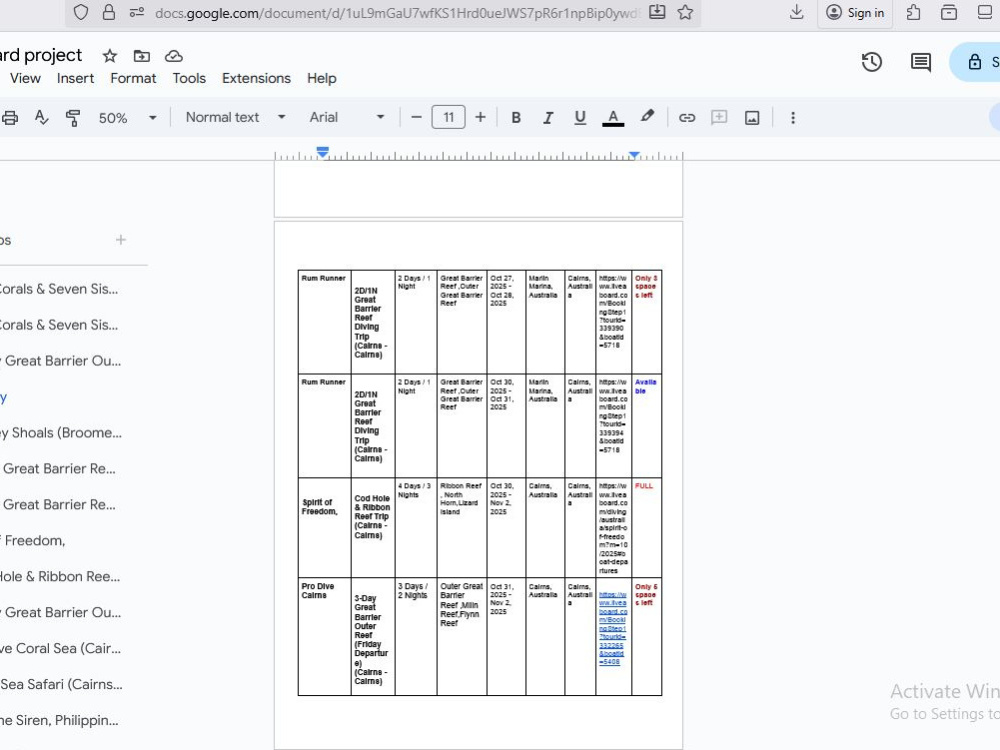The width and height of the screenshot is (1000, 750).
Task: Click the Oct 31, 2025 - Nov 2 date cell
Action: click(506, 636)
